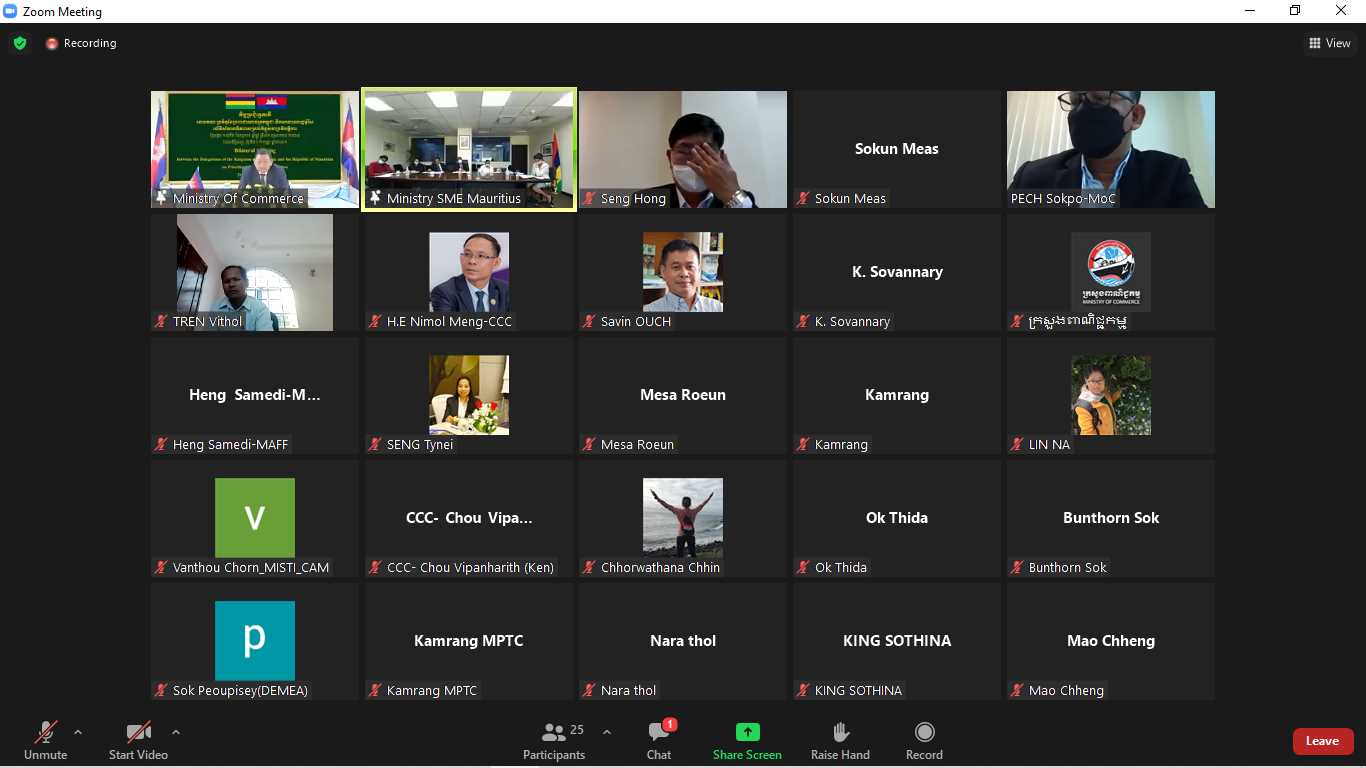Click the Ok Thida participant tile
This screenshot has width=1366, height=768.
897,518
